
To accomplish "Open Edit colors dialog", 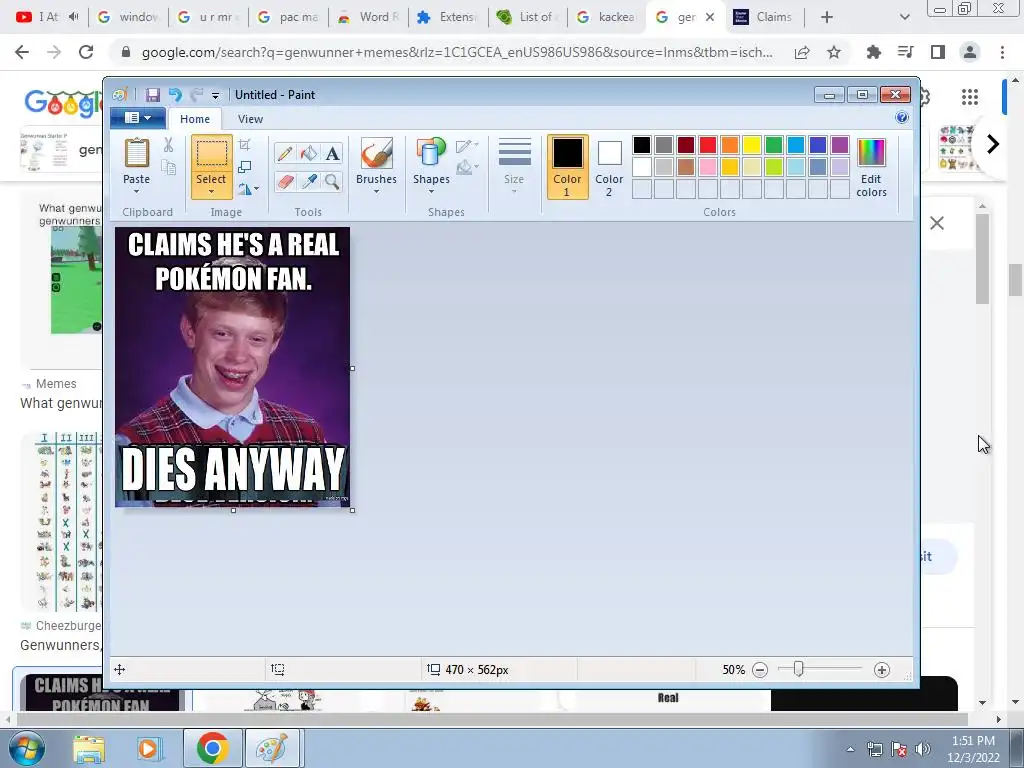I will pyautogui.click(x=871, y=167).
